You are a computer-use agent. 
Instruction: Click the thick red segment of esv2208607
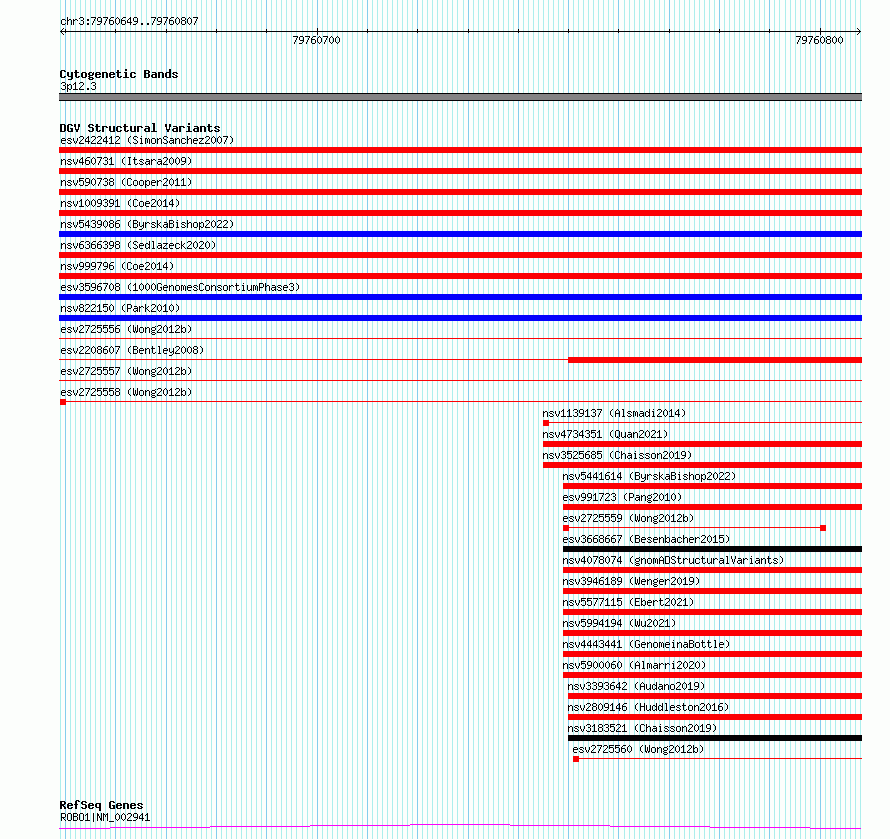pos(715,360)
